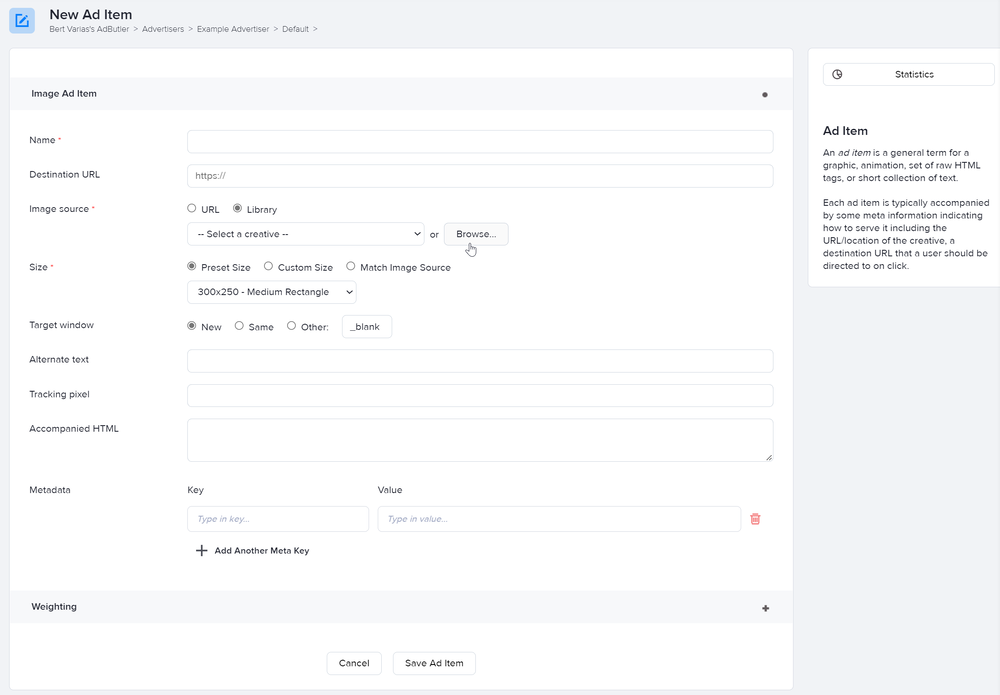Focus the Alternate text field
This screenshot has width=1000, height=695.
(x=480, y=361)
